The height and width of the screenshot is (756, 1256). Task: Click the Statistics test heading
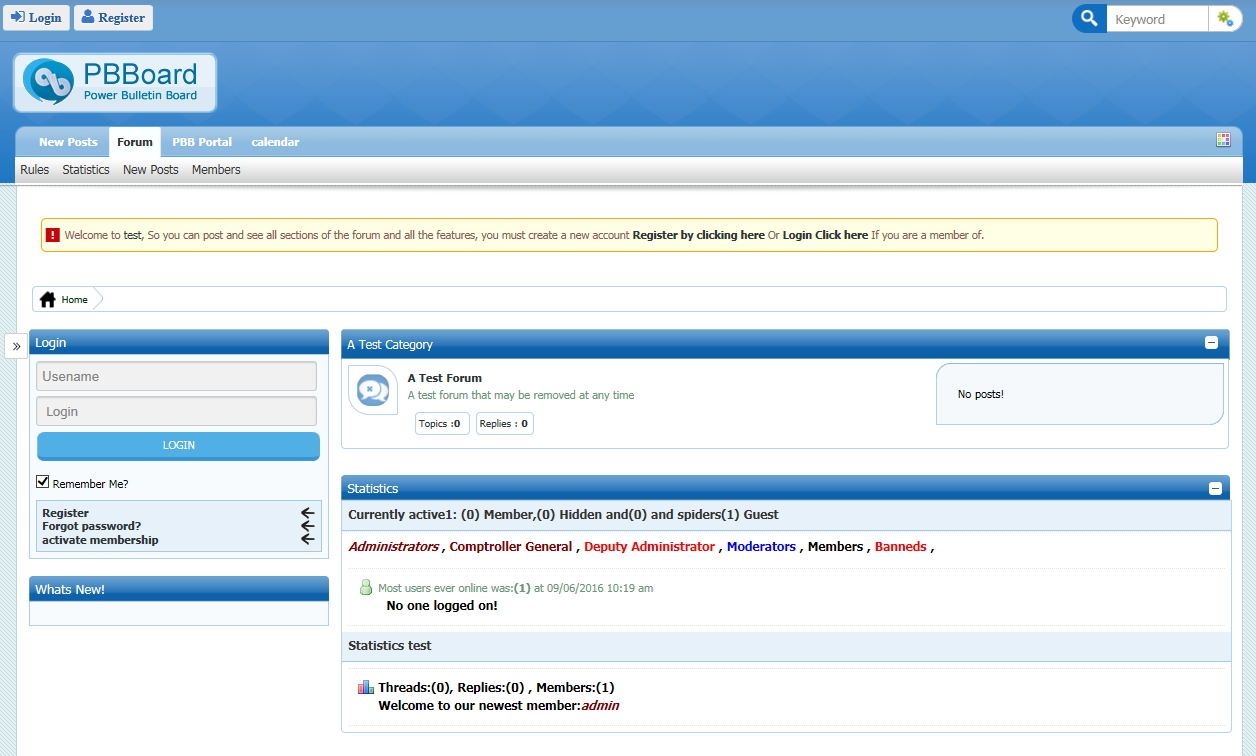pos(390,646)
